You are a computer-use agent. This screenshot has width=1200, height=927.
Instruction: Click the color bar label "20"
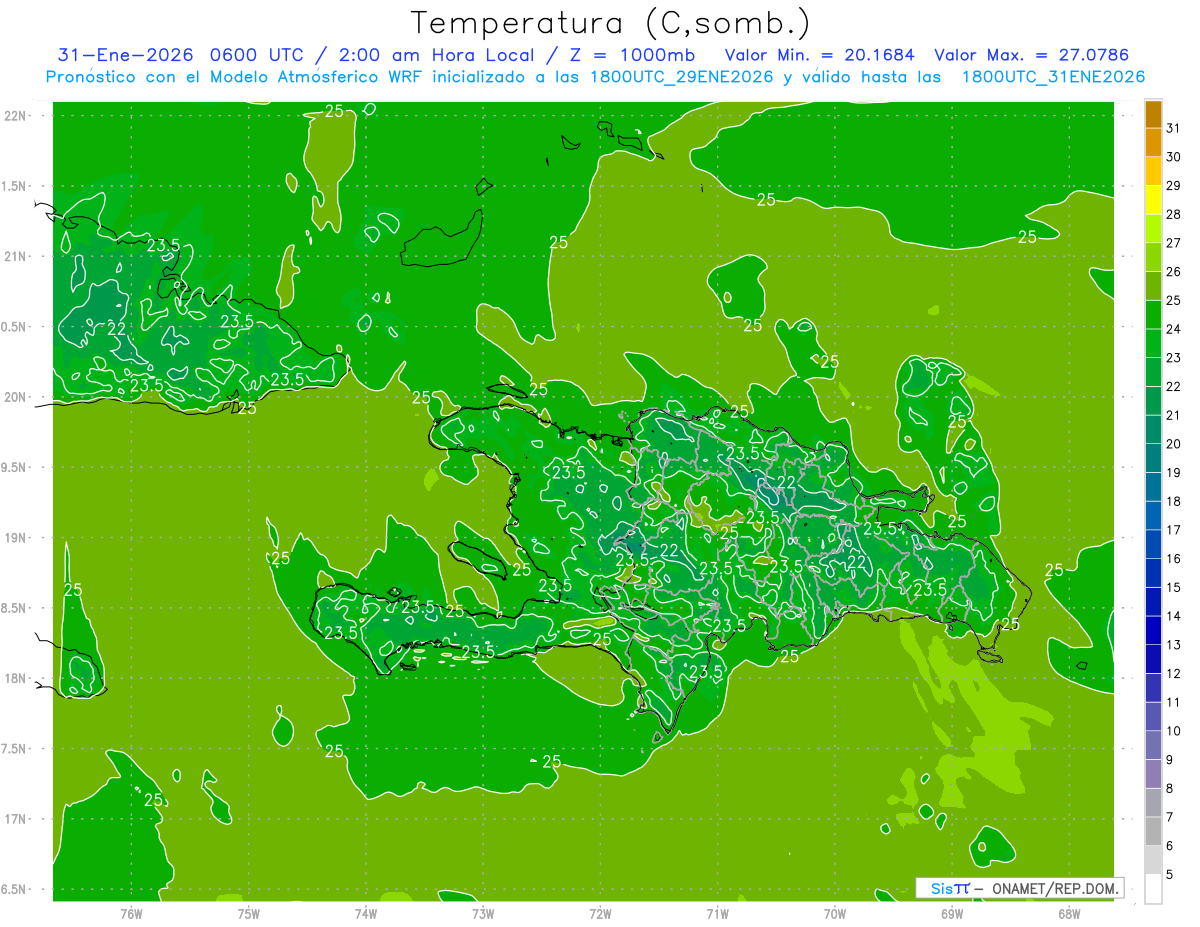click(x=1173, y=444)
